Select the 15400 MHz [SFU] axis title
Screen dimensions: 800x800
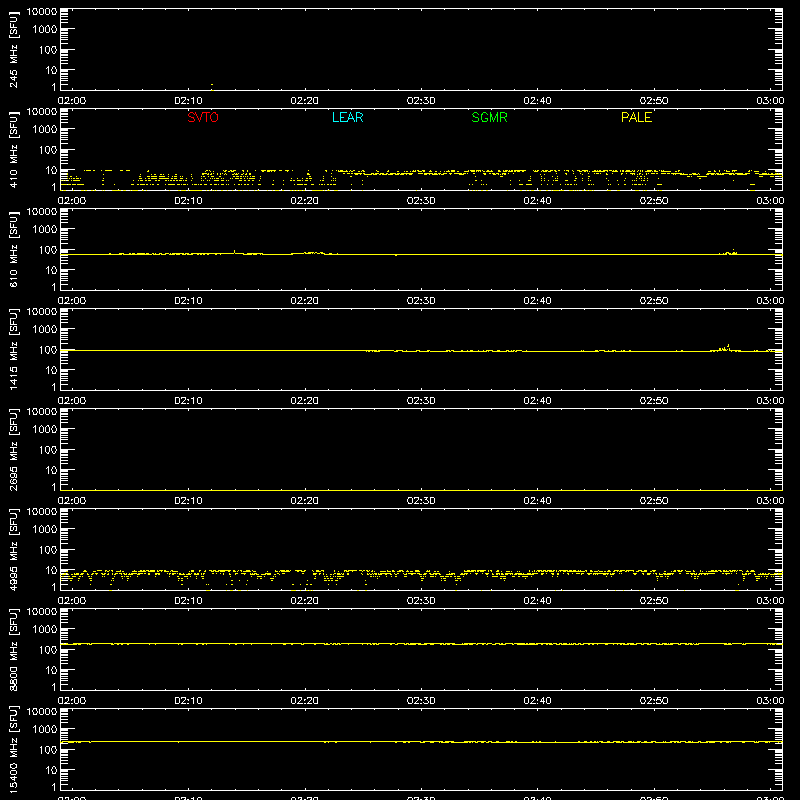(13, 749)
